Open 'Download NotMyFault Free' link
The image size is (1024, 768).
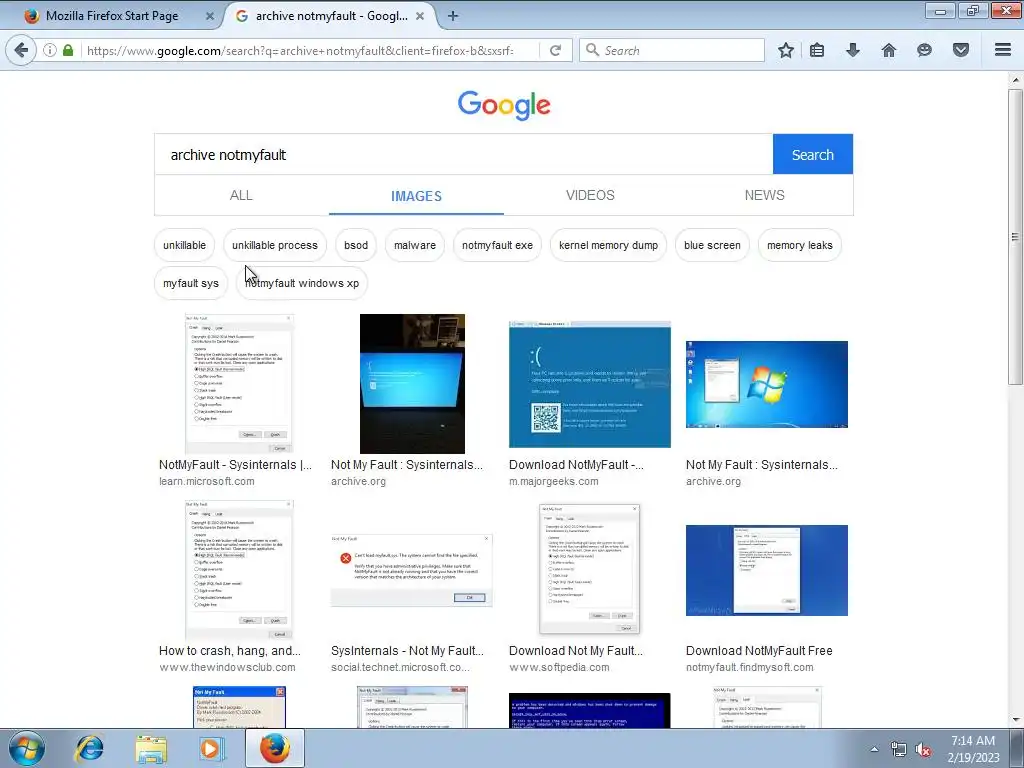coord(759,651)
